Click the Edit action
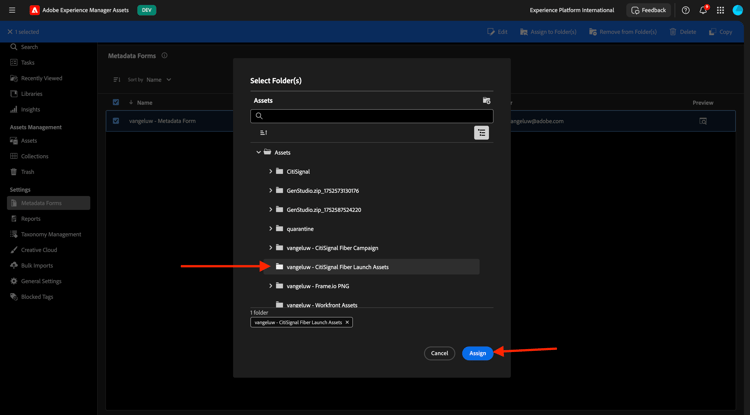 click(x=497, y=32)
